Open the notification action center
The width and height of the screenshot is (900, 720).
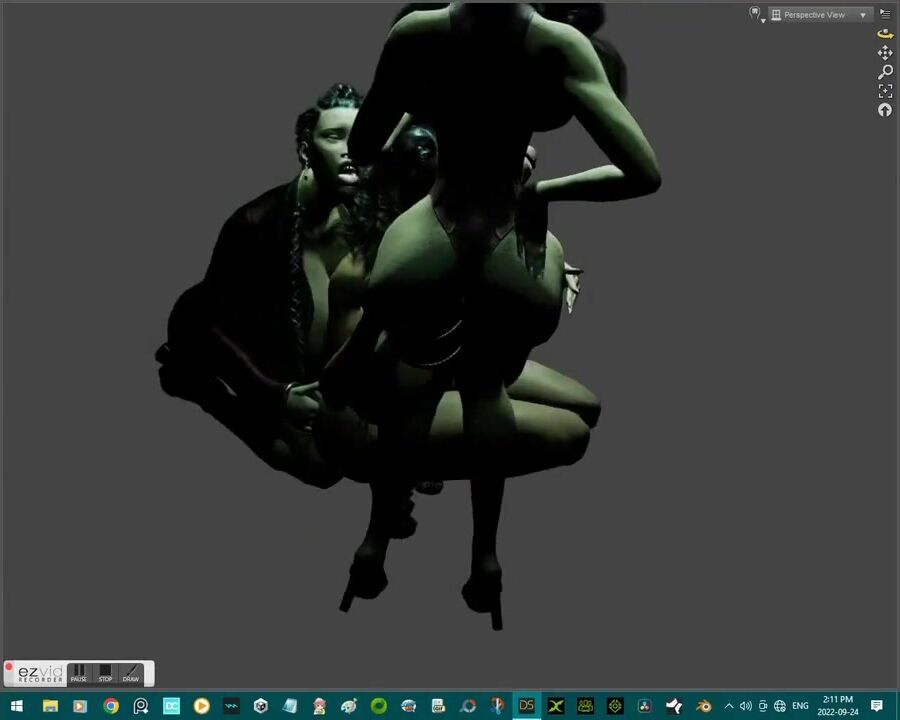click(x=877, y=706)
